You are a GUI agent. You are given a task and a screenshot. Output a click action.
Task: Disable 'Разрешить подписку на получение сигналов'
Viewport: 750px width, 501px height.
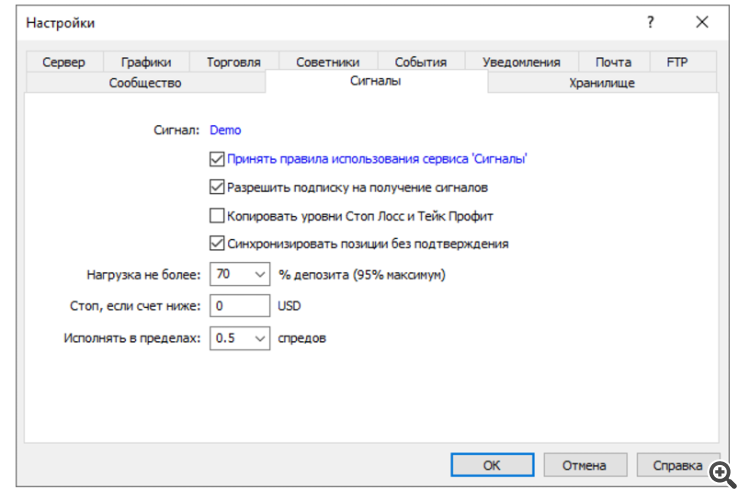217,186
